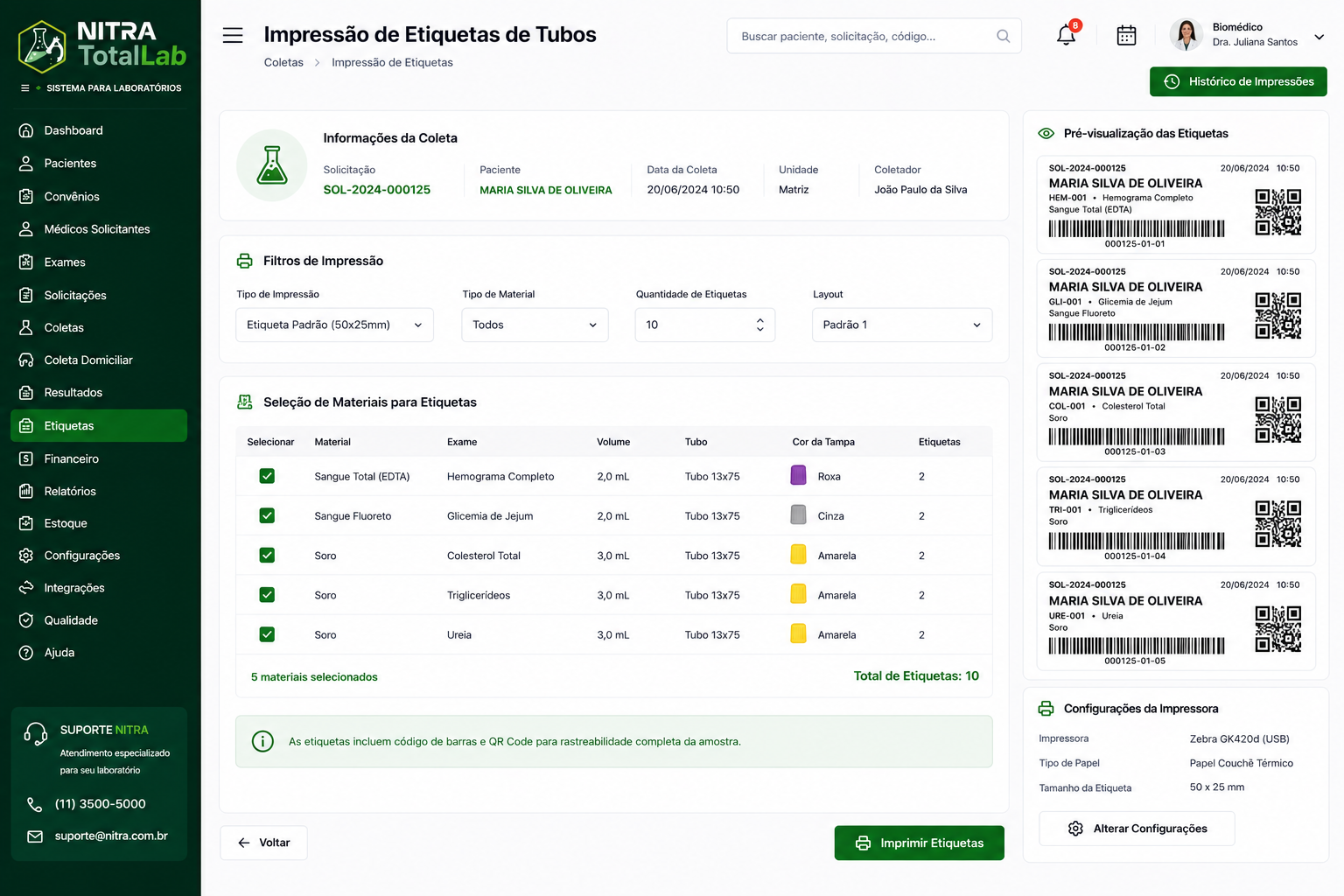
Task: Click the Cinza gray cap color swatch
Action: pyautogui.click(x=798, y=514)
